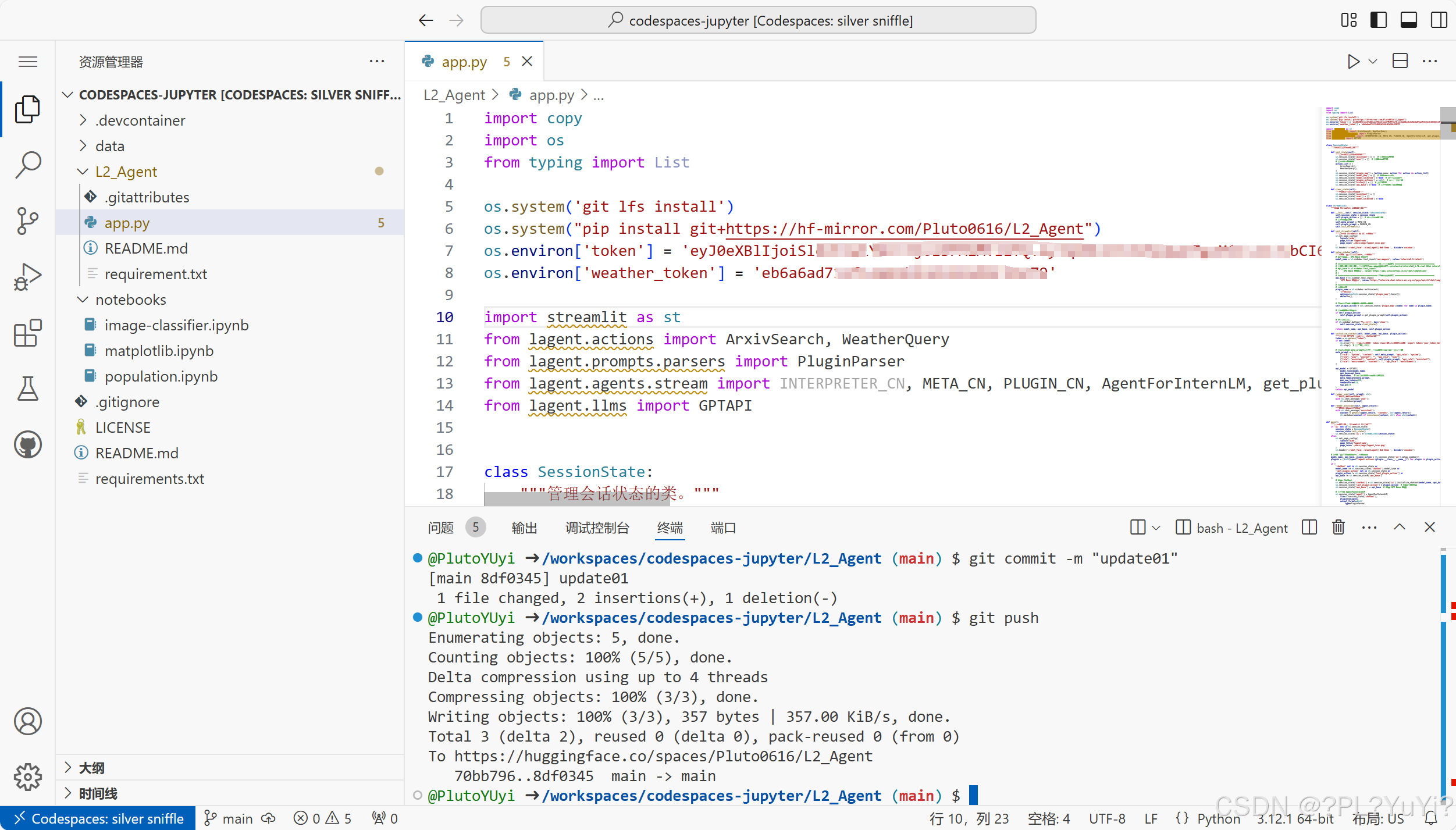Toggle primary side bar layout button
This screenshot has height=830, width=1456.
click(1378, 20)
